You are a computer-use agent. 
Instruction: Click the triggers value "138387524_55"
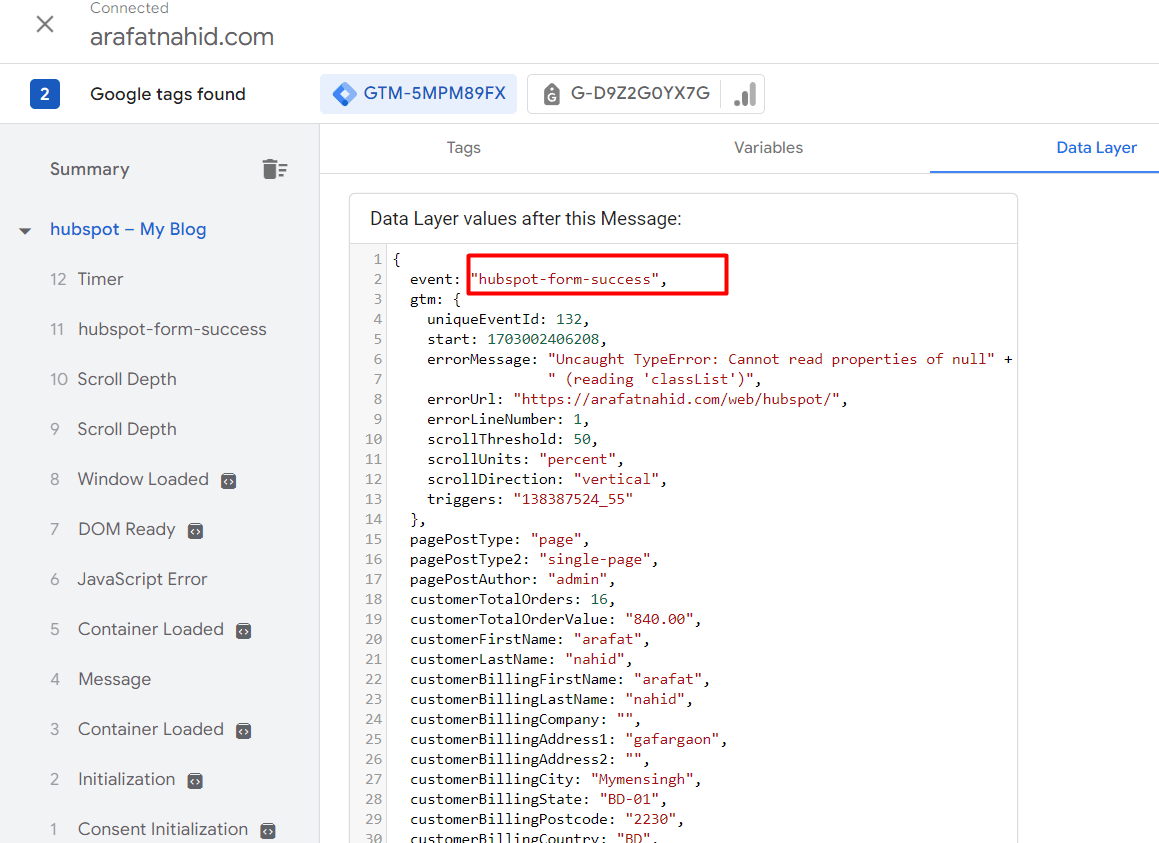573,499
